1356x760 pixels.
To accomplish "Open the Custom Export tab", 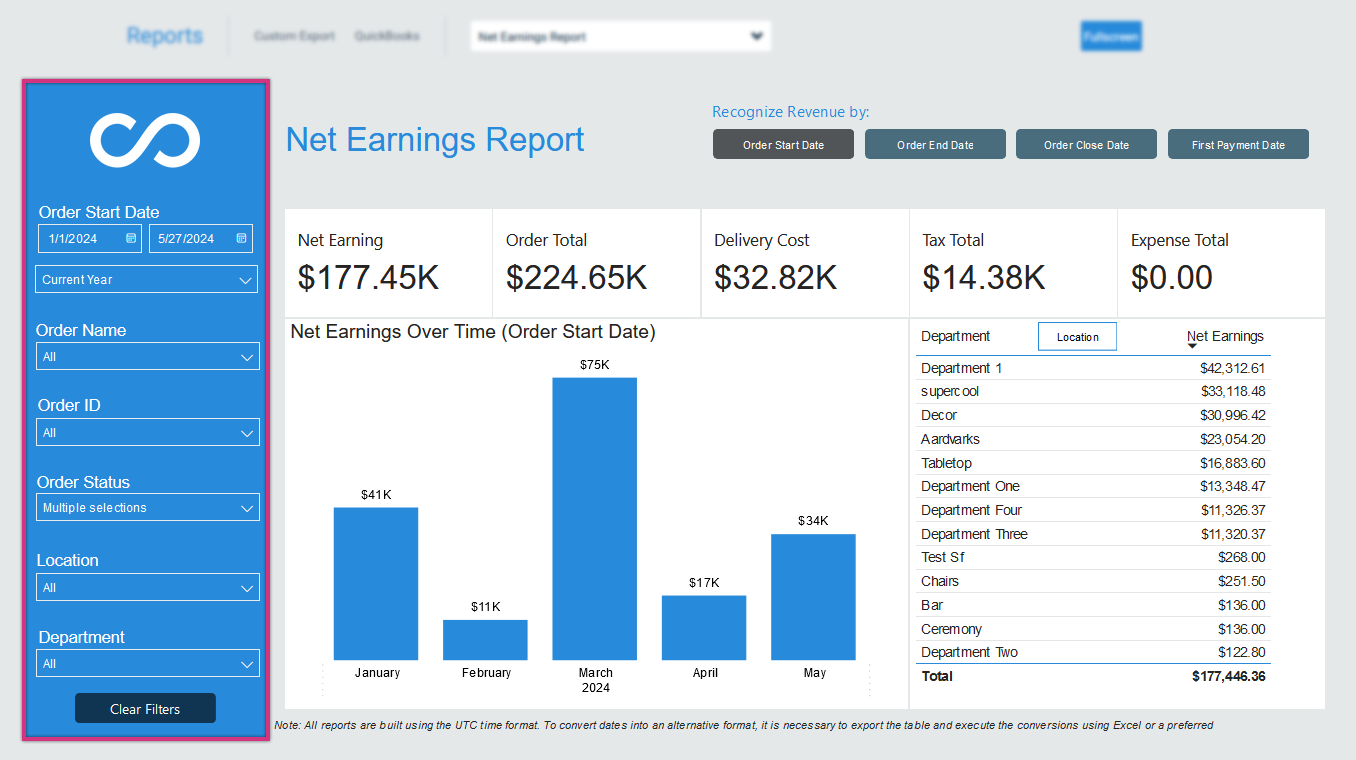I will click(294, 36).
